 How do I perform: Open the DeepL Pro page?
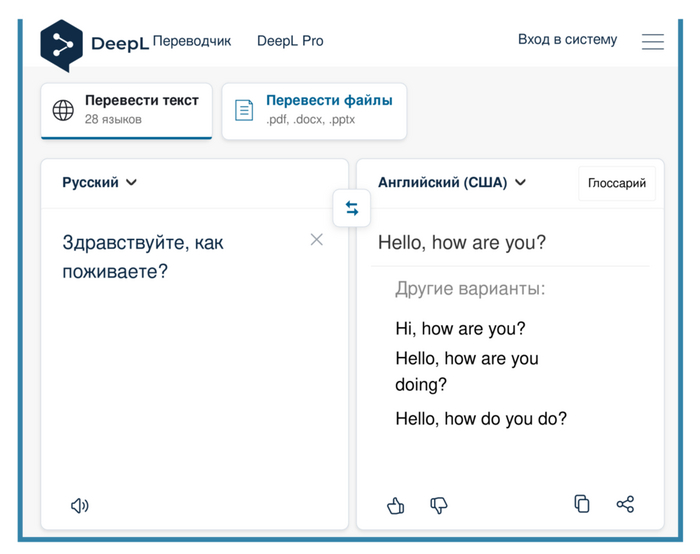point(290,41)
